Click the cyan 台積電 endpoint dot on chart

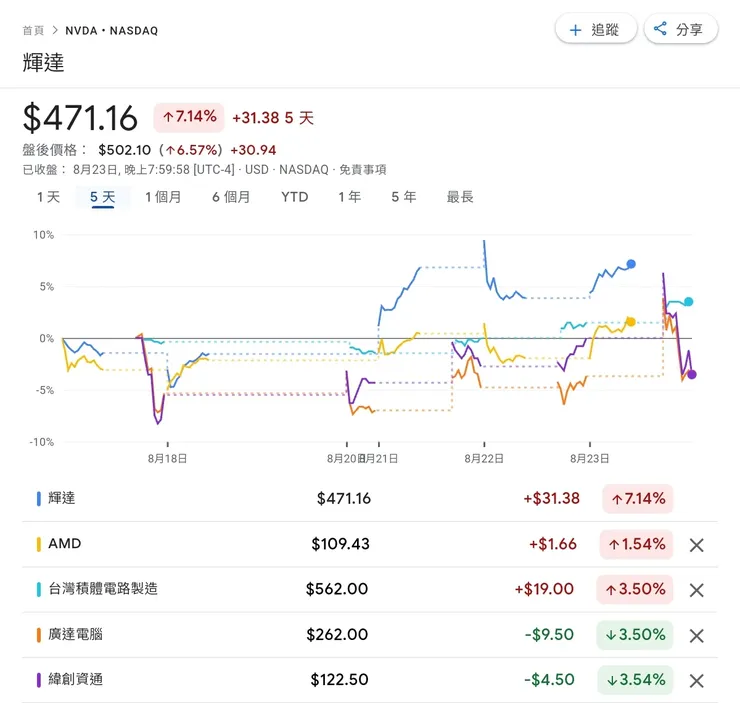[689, 301]
